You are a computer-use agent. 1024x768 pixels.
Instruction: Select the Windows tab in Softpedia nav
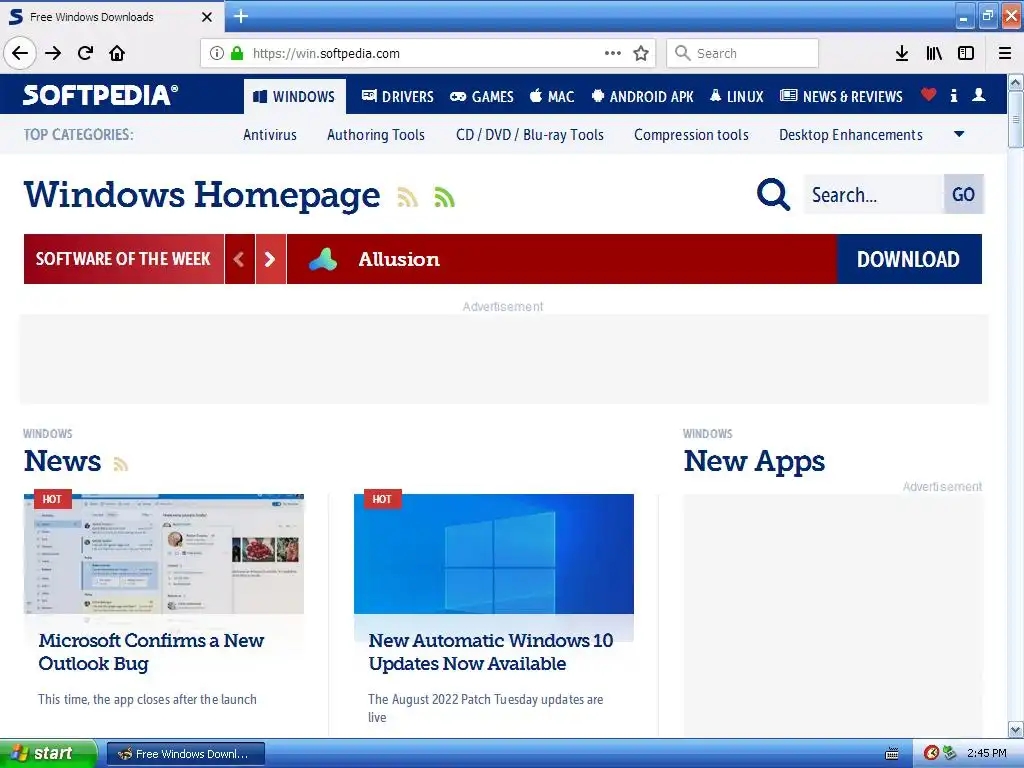point(295,97)
